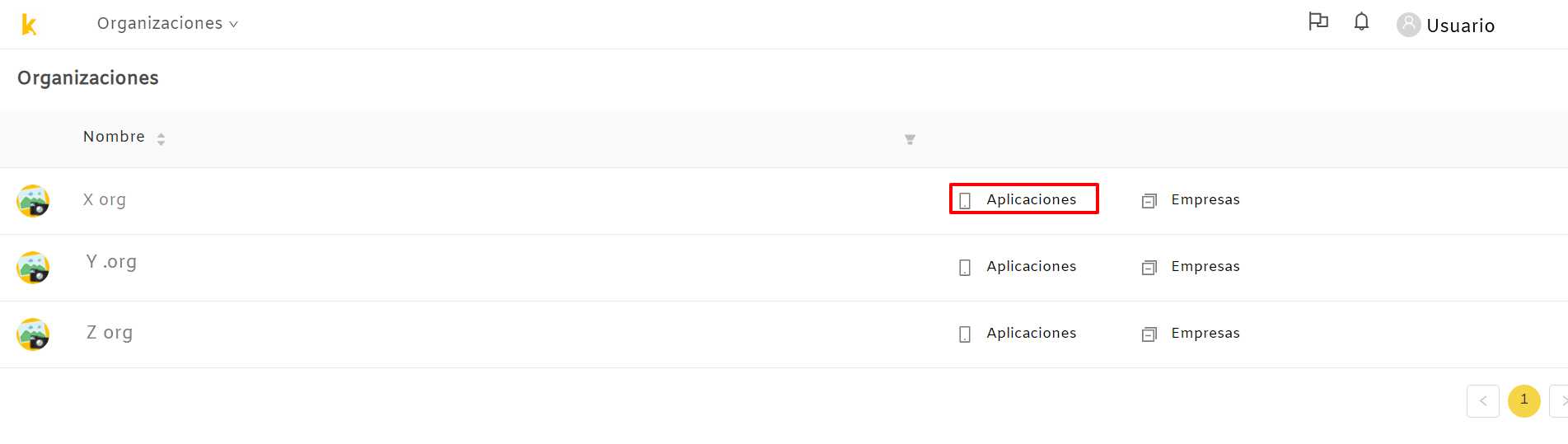This screenshot has height=444, width=1568.
Task: Open Aplicaciones for Z org
Action: pos(1018,334)
